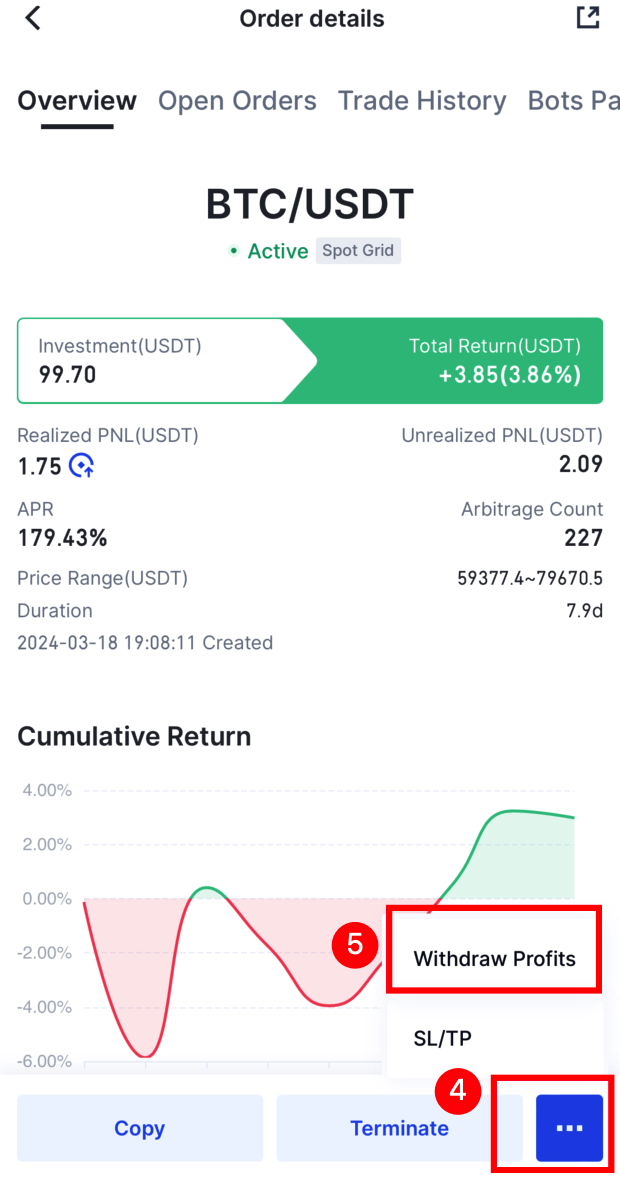Tap the icon beside Realized PNL value
Image resolution: width=620 pixels, height=1178 pixels.
click(82, 465)
